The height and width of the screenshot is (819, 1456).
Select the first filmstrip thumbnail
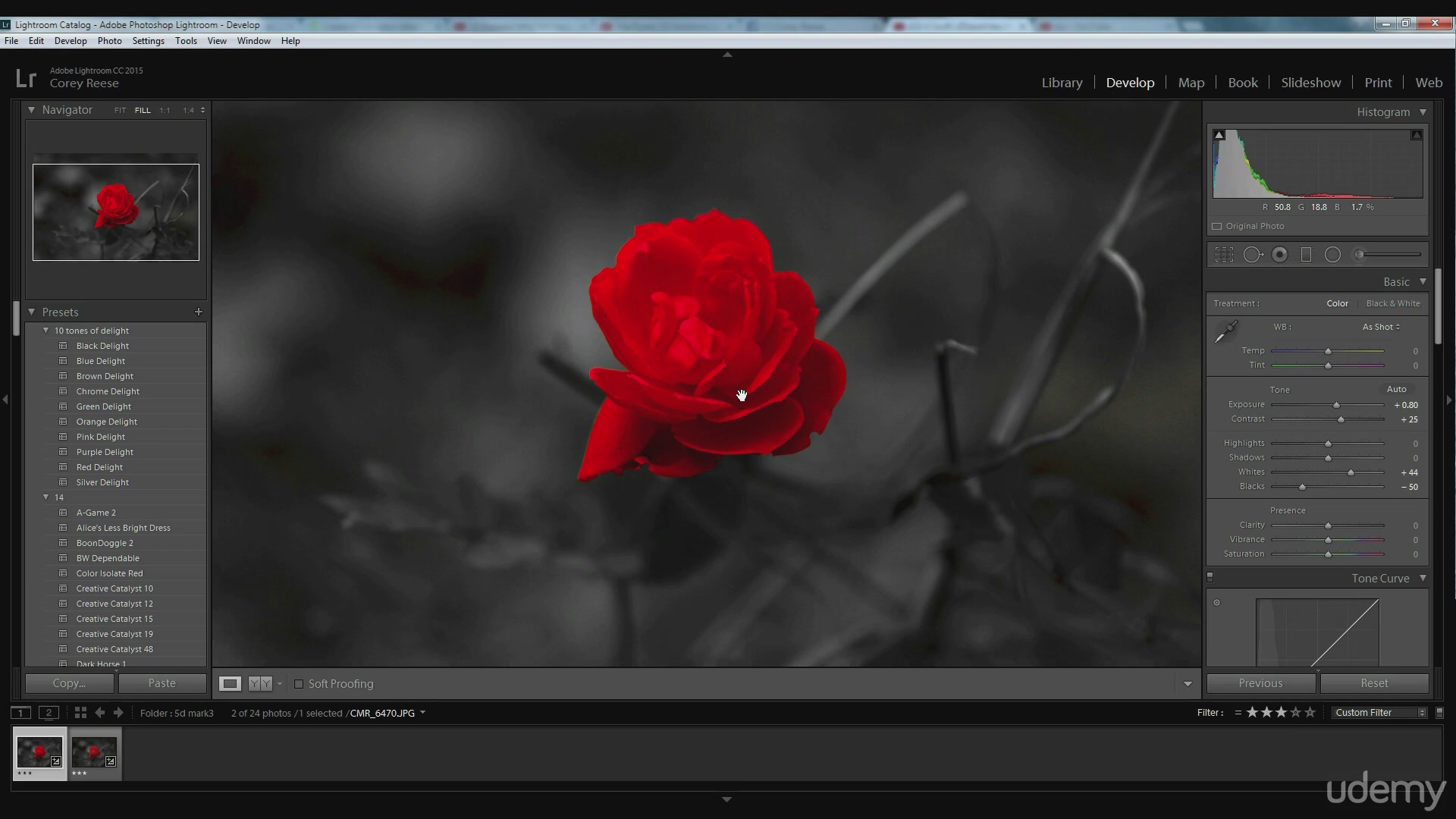coord(39,754)
